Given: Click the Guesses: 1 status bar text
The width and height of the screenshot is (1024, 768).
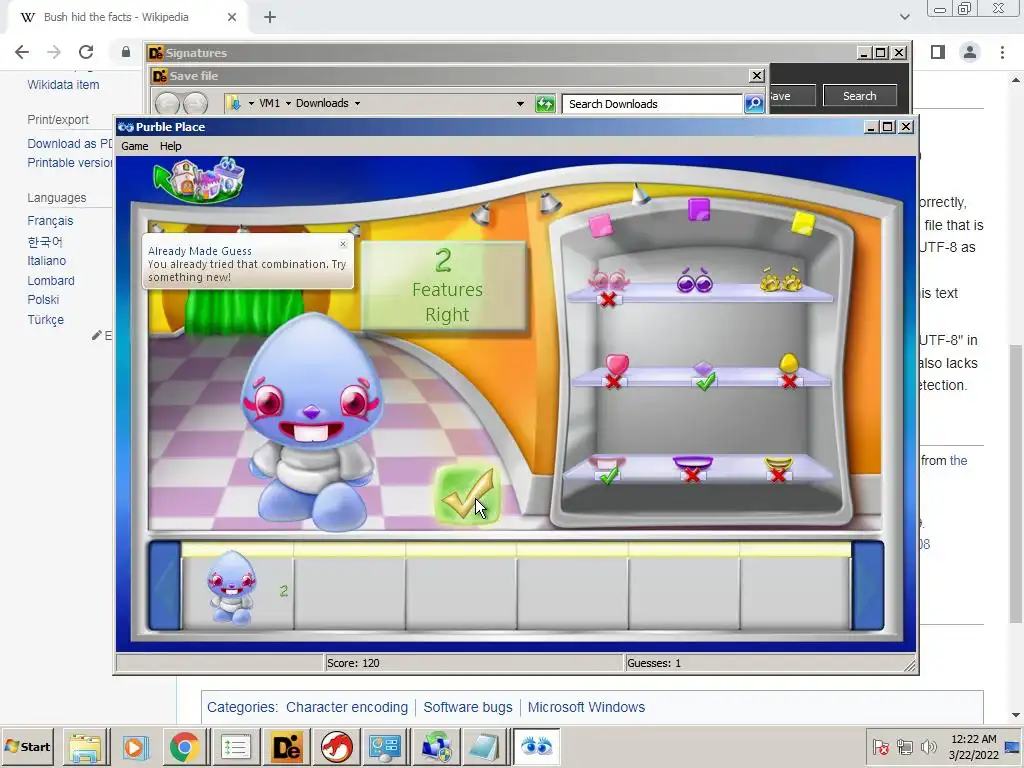Looking at the screenshot, I should coord(654,663).
